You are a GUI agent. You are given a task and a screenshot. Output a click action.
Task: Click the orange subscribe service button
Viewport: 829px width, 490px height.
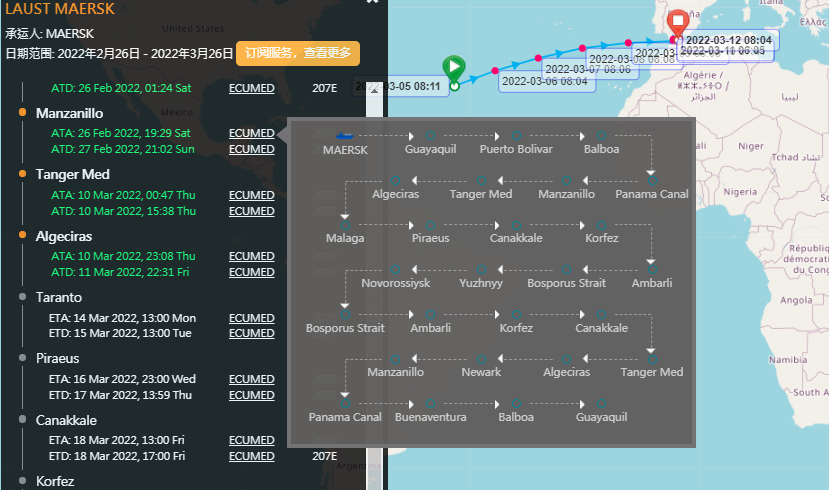[x=297, y=53]
